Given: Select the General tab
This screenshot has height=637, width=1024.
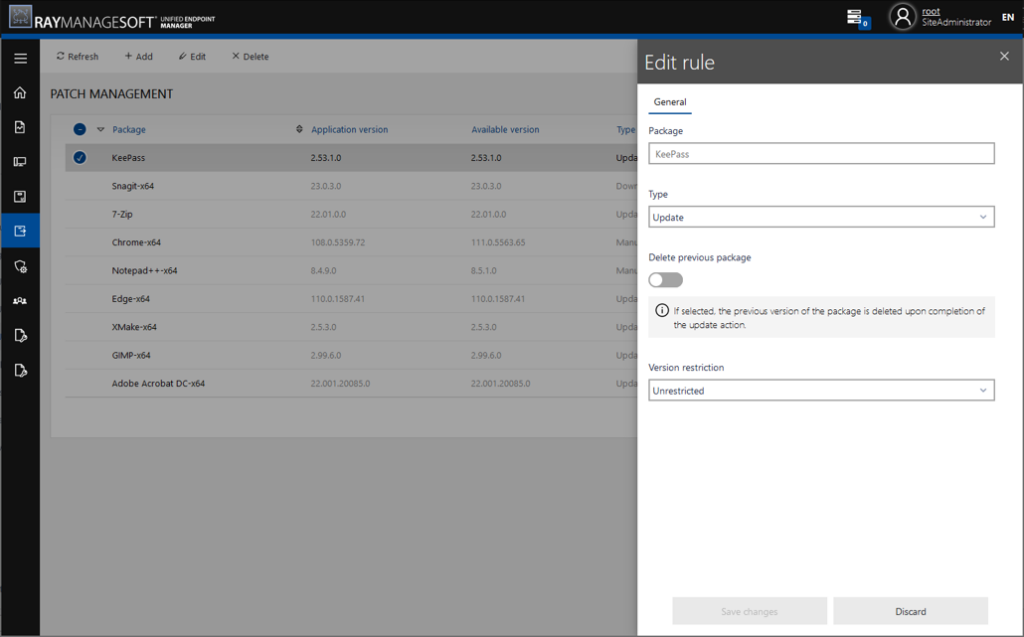Looking at the screenshot, I should click(x=670, y=102).
